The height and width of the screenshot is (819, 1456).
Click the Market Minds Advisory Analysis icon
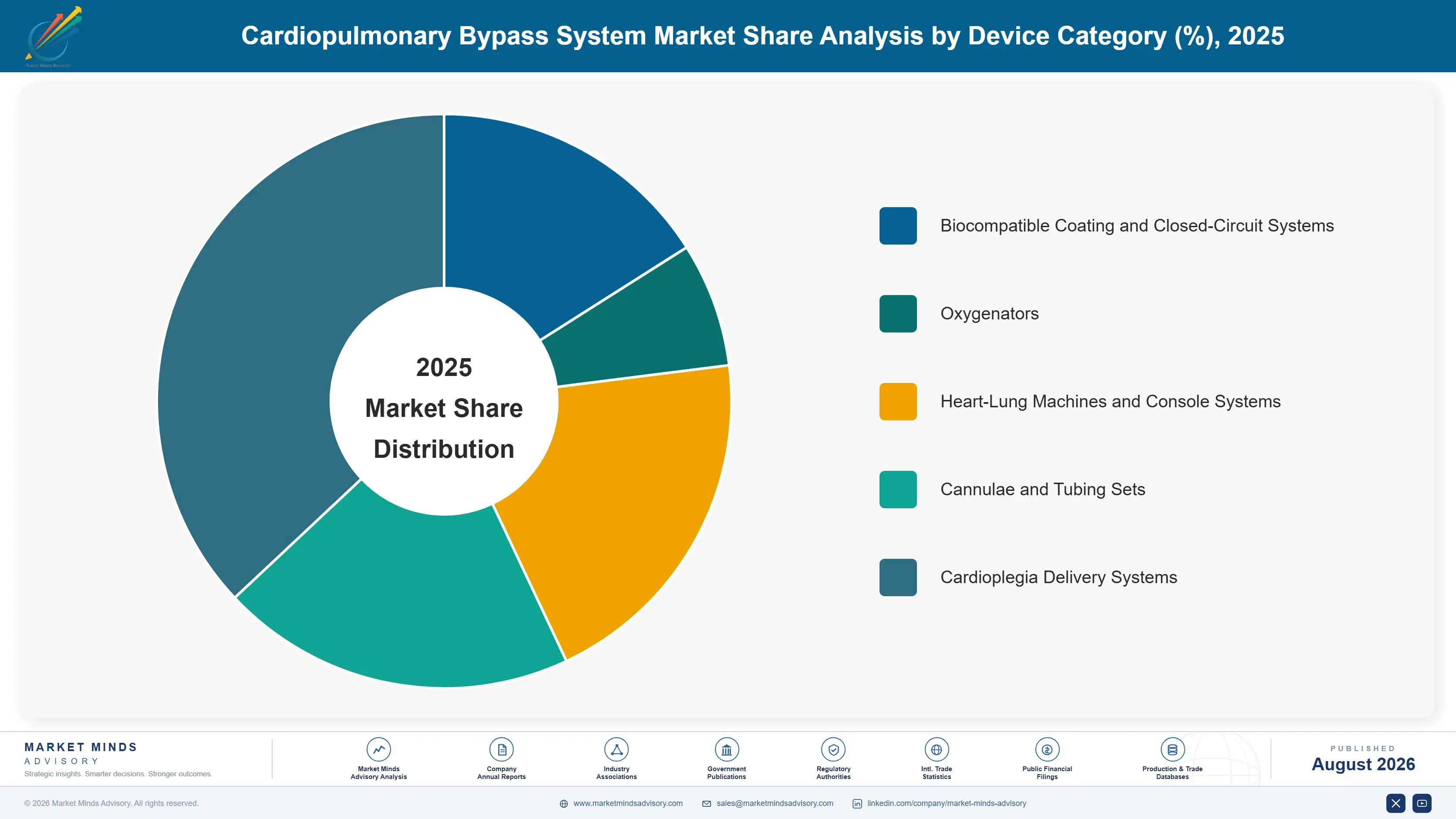pyautogui.click(x=378, y=749)
